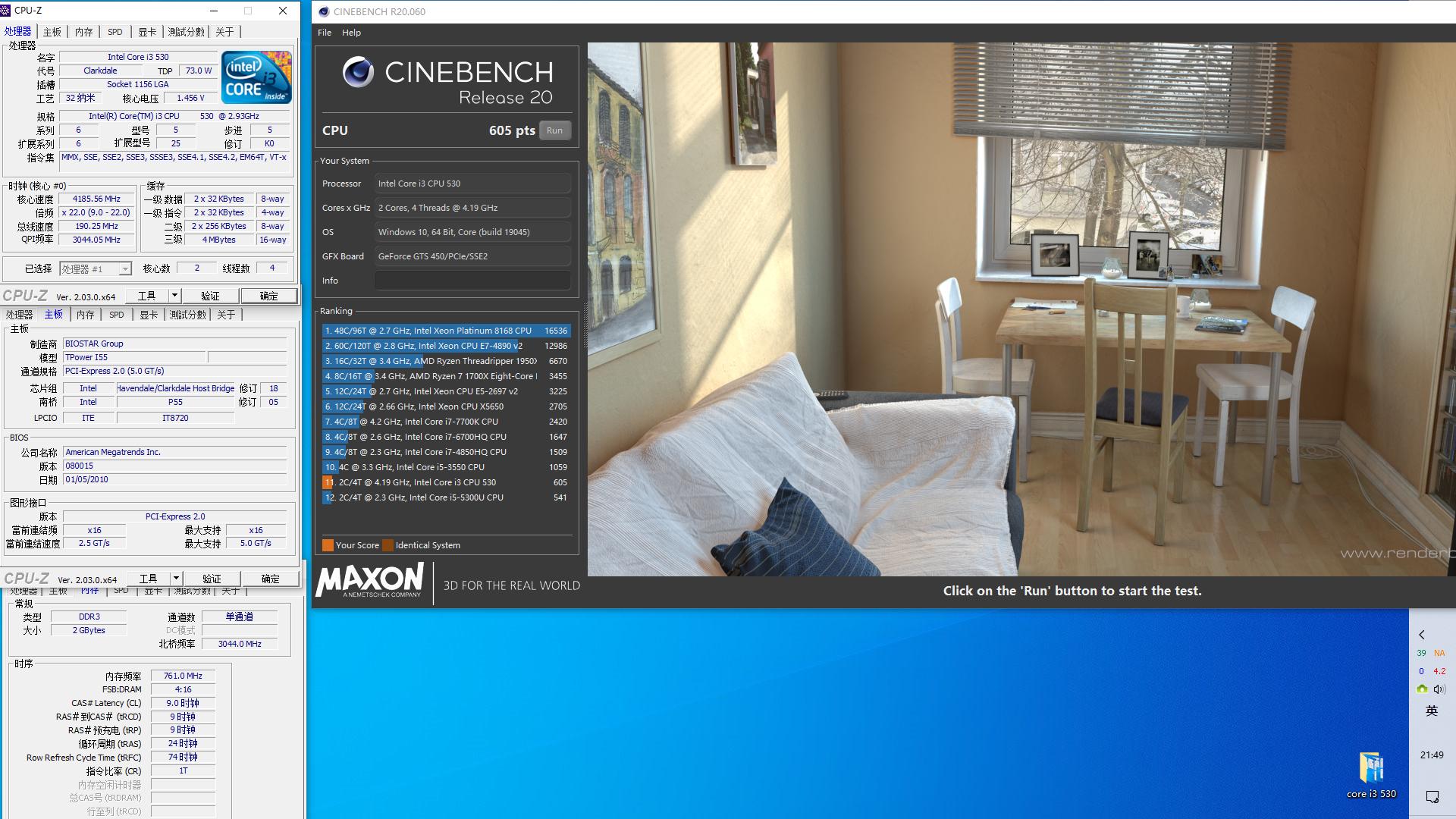This screenshot has width=1456, height=819.
Task: Click the volume speaker tray icon
Action: 1439,689
